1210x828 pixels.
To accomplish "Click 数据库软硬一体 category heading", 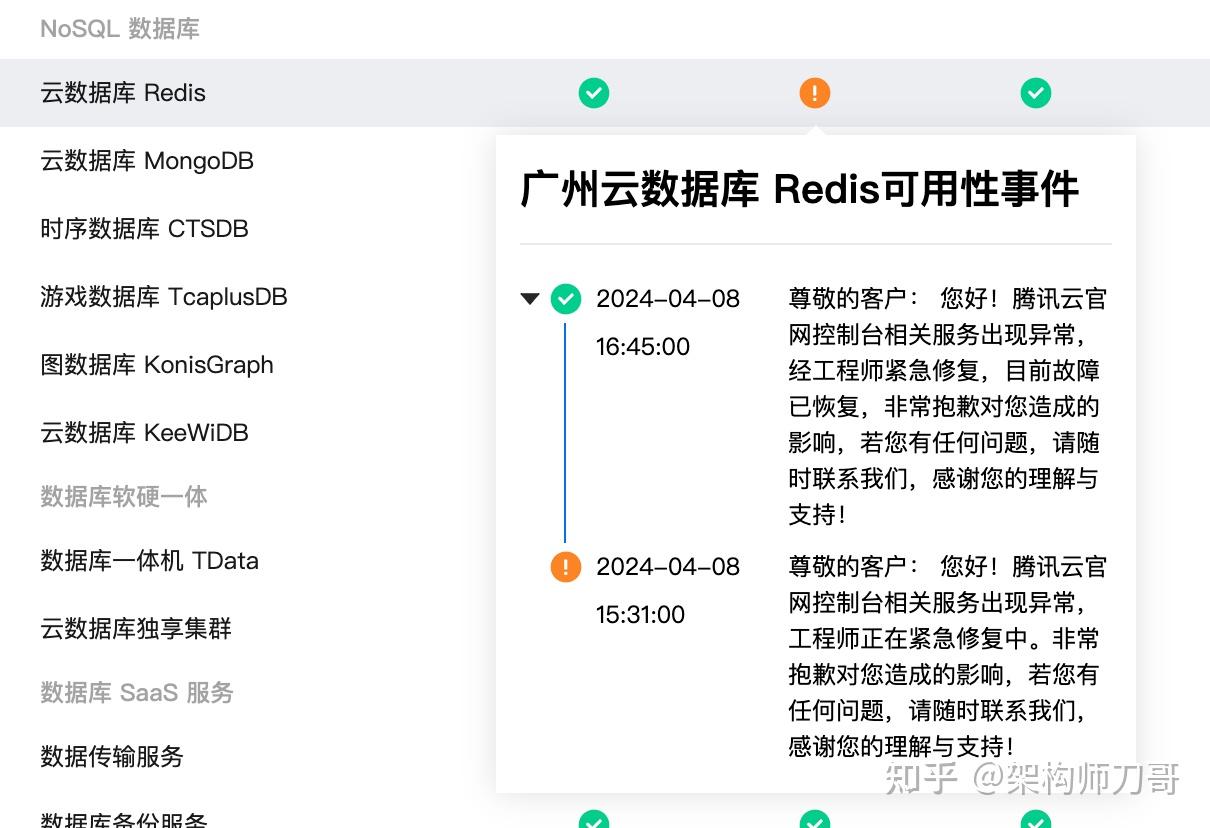I will (124, 497).
